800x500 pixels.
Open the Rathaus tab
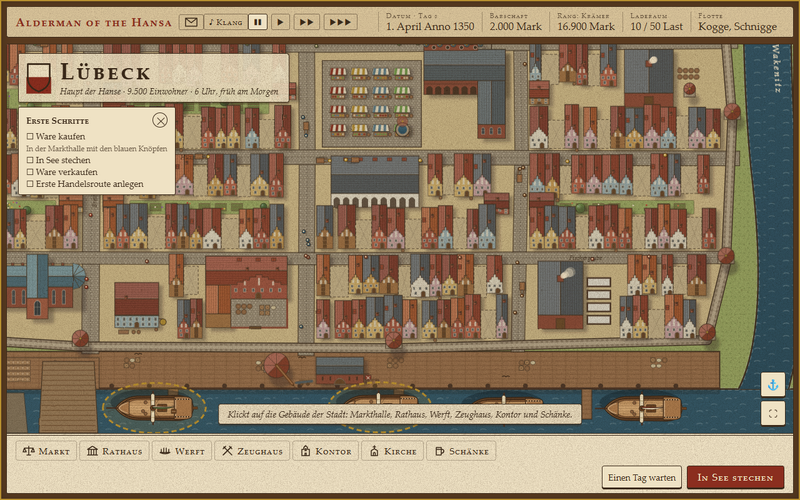114,451
